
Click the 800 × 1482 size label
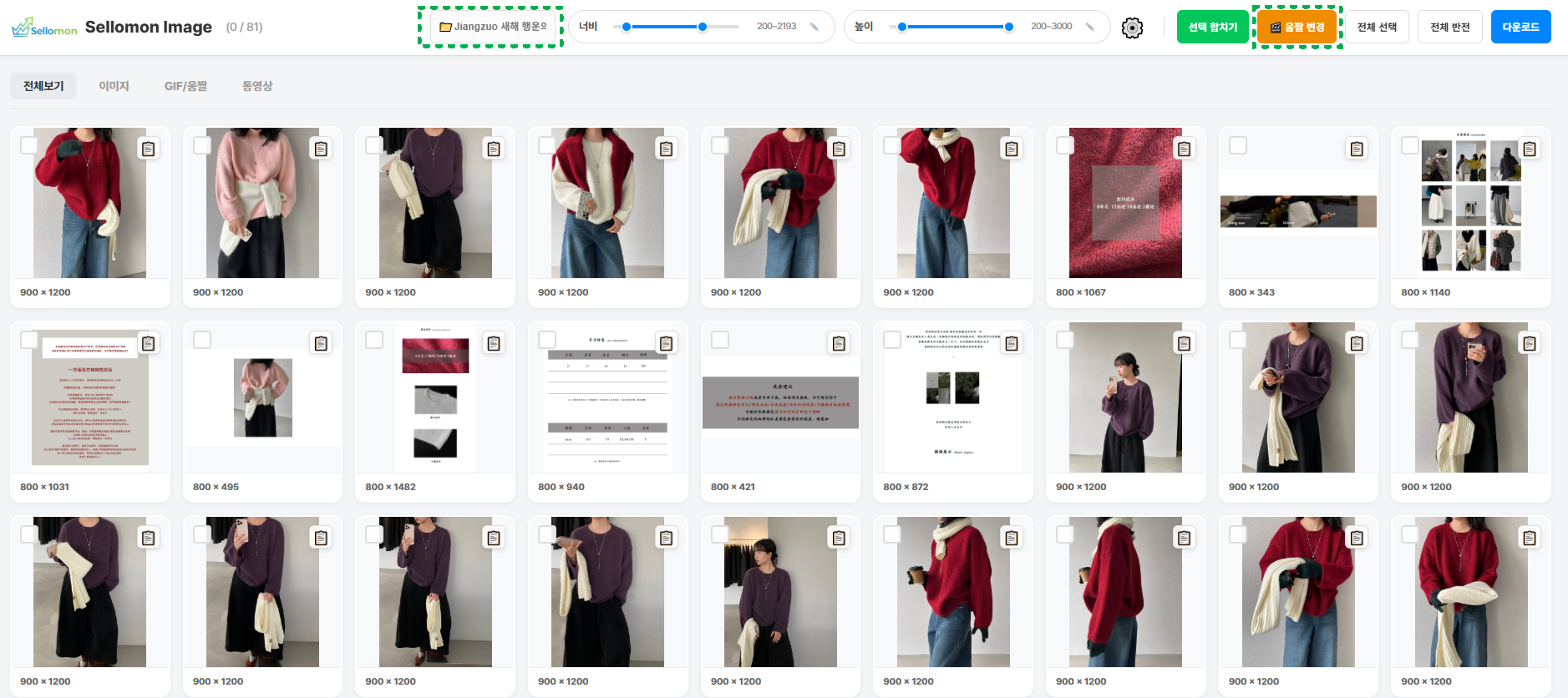390,487
